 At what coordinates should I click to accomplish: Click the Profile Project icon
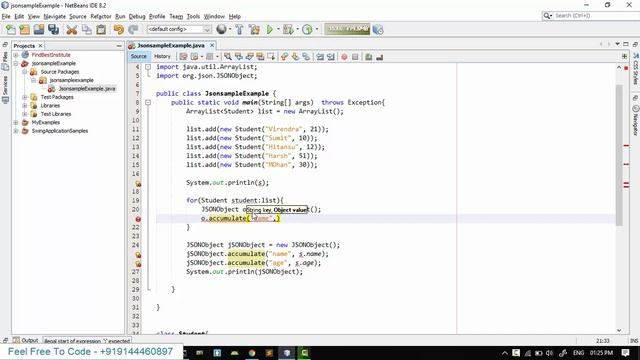pyautogui.click(x=307, y=29)
